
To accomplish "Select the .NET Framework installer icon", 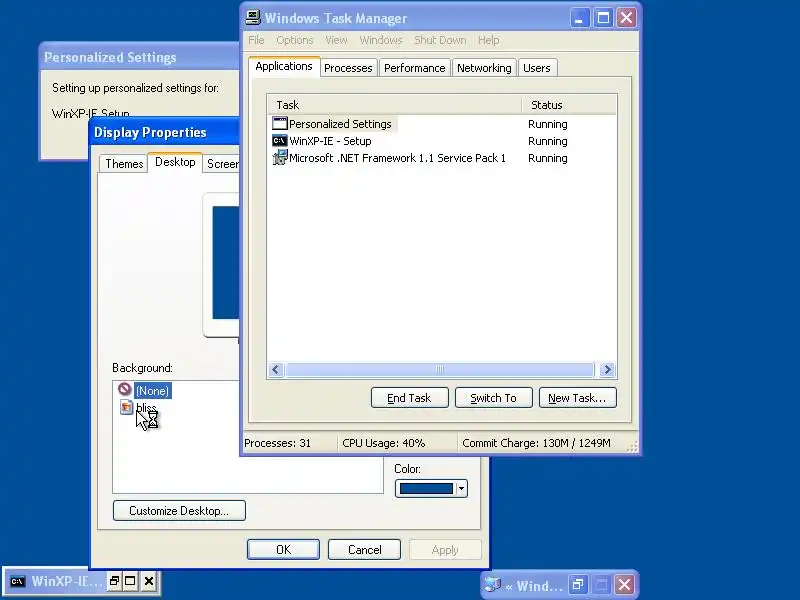I will 280,157.
